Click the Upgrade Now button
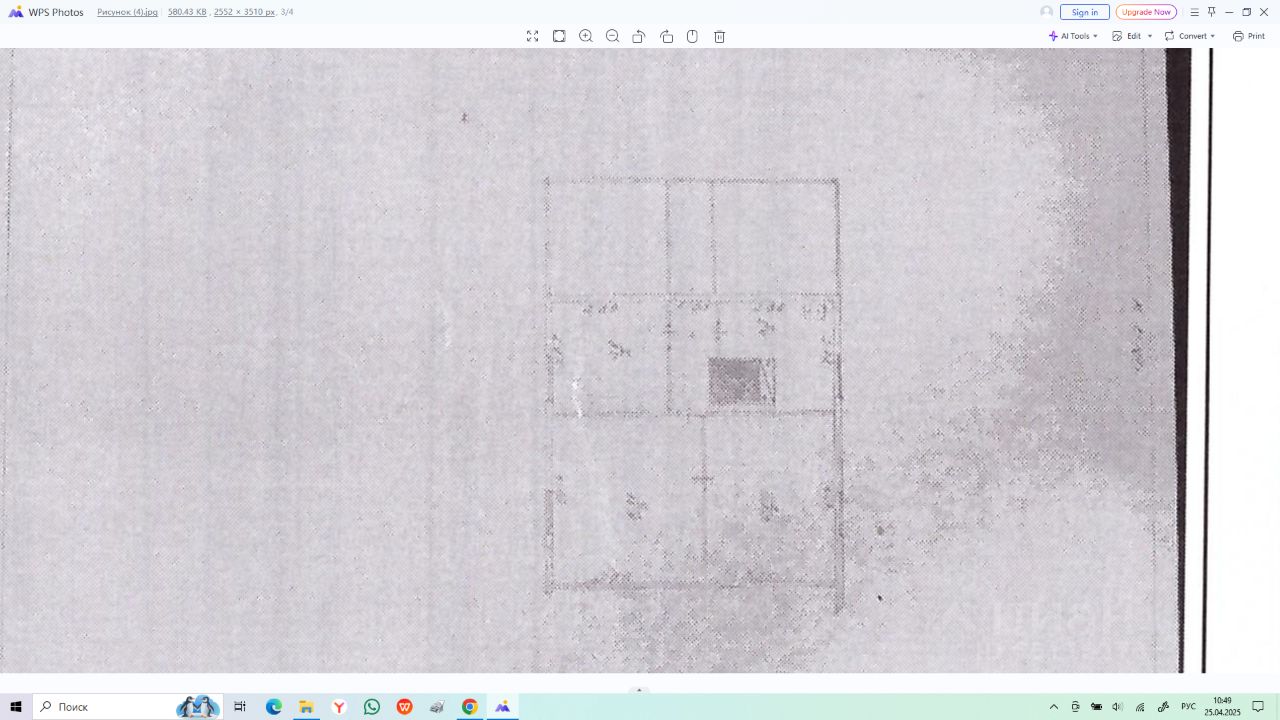Screen dimensions: 1280x720 tap(1146, 12)
